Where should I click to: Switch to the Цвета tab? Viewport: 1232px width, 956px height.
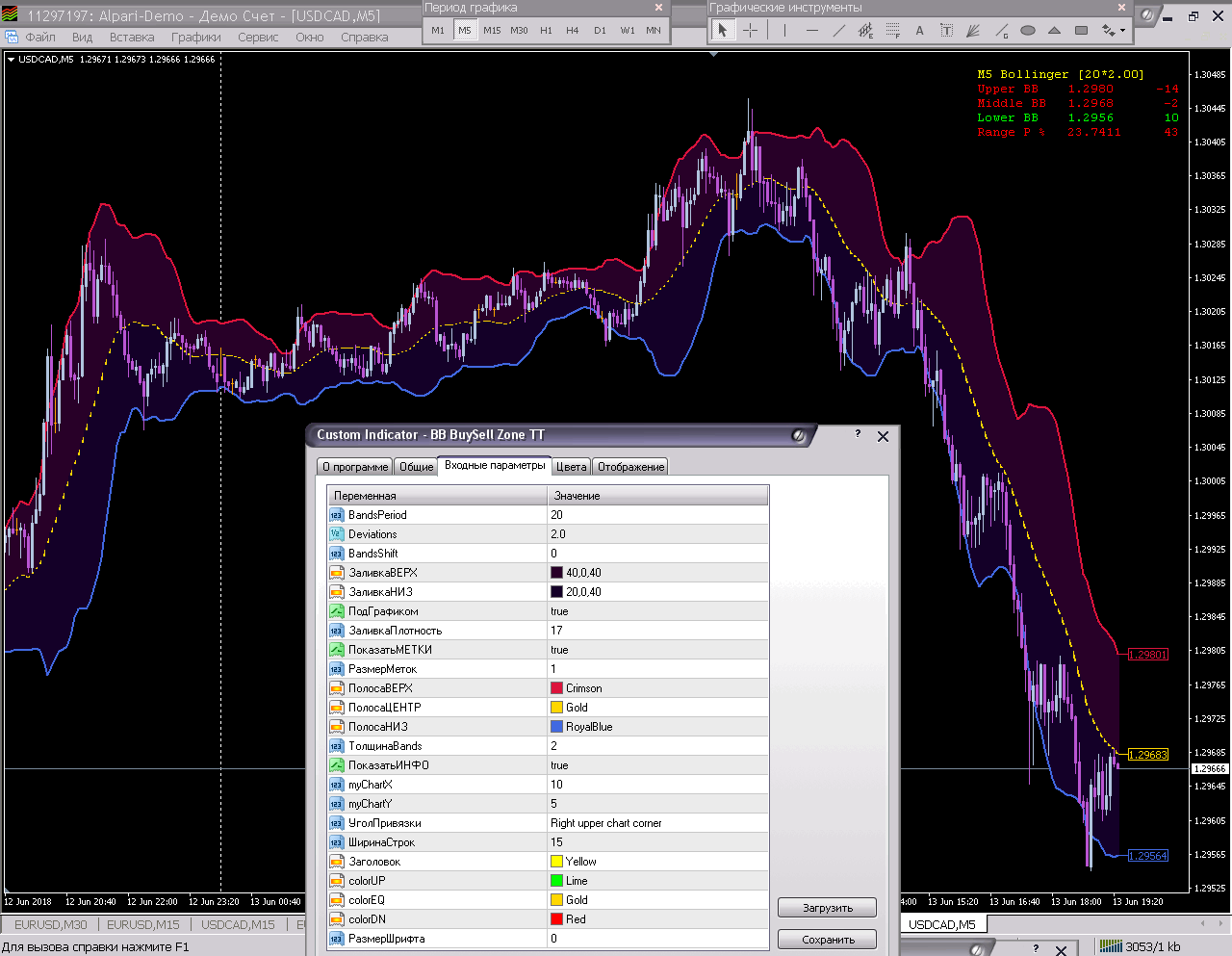coord(571,467)
